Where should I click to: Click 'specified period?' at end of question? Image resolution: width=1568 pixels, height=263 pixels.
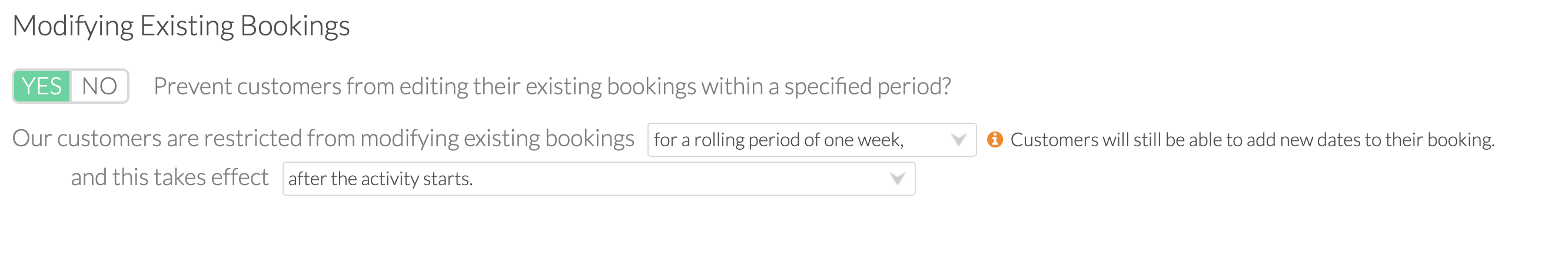point(868,87)
